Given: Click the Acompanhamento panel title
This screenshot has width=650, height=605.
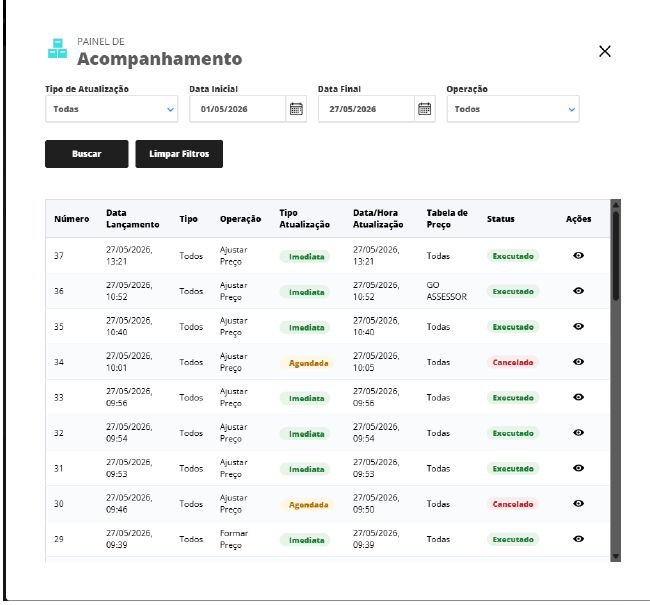Looking at the screenshot, I should [160, 58].
